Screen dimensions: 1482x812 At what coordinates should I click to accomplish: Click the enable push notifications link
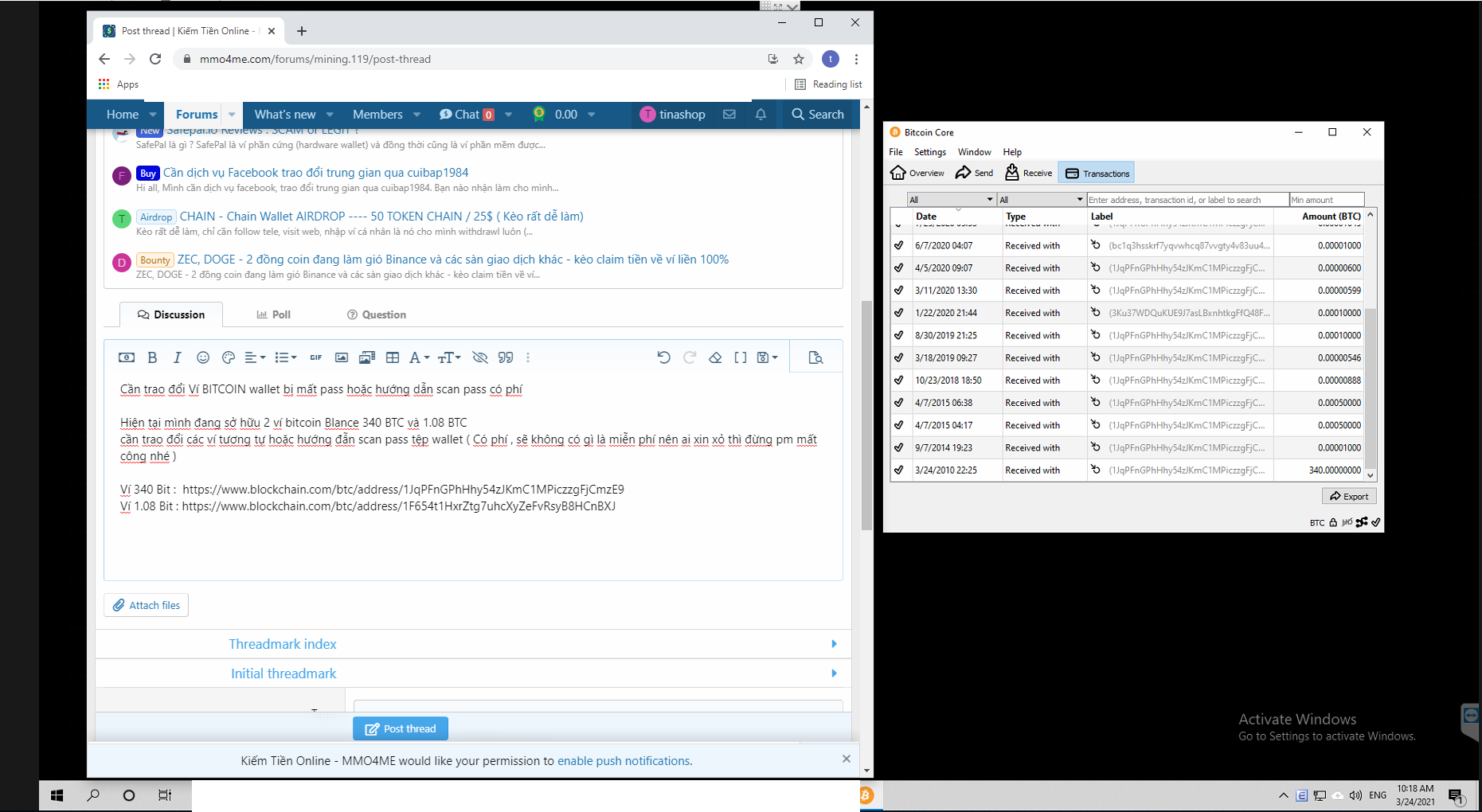click(624, 761)
